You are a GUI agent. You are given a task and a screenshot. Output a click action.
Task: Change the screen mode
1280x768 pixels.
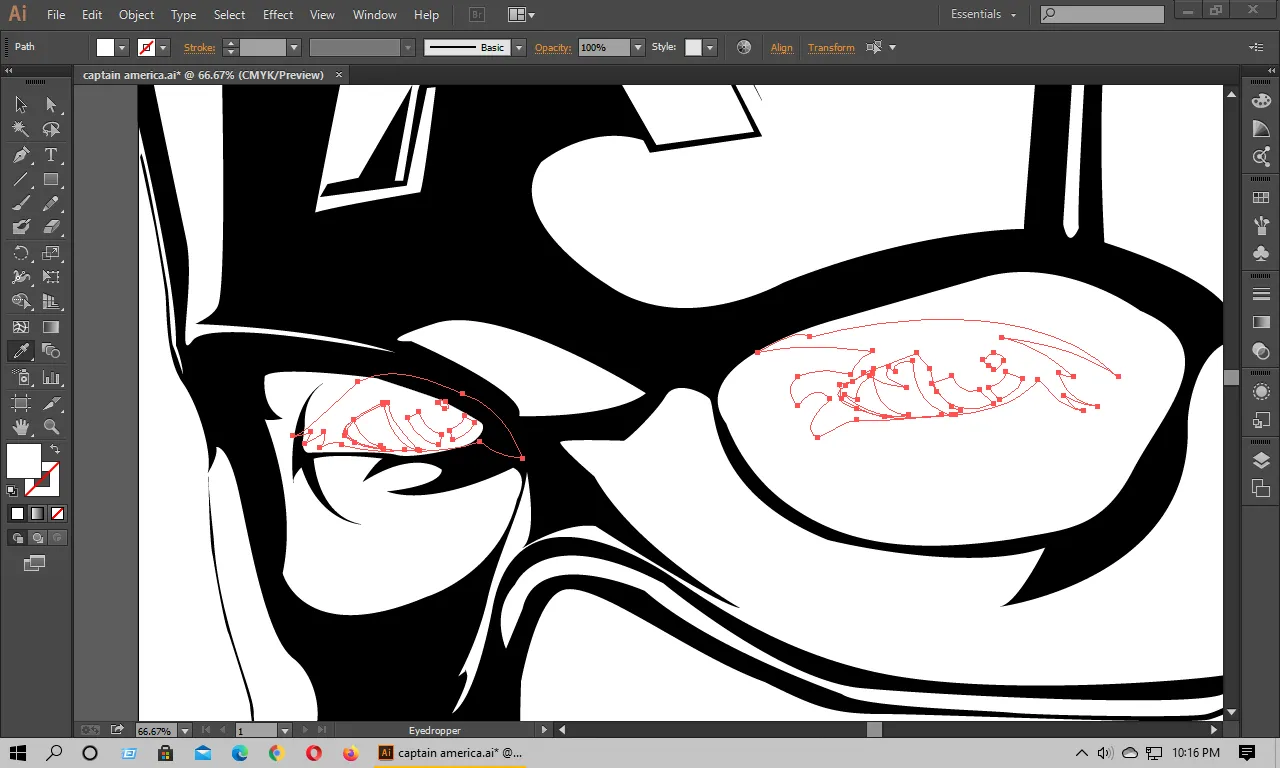(x=35, y=564)
